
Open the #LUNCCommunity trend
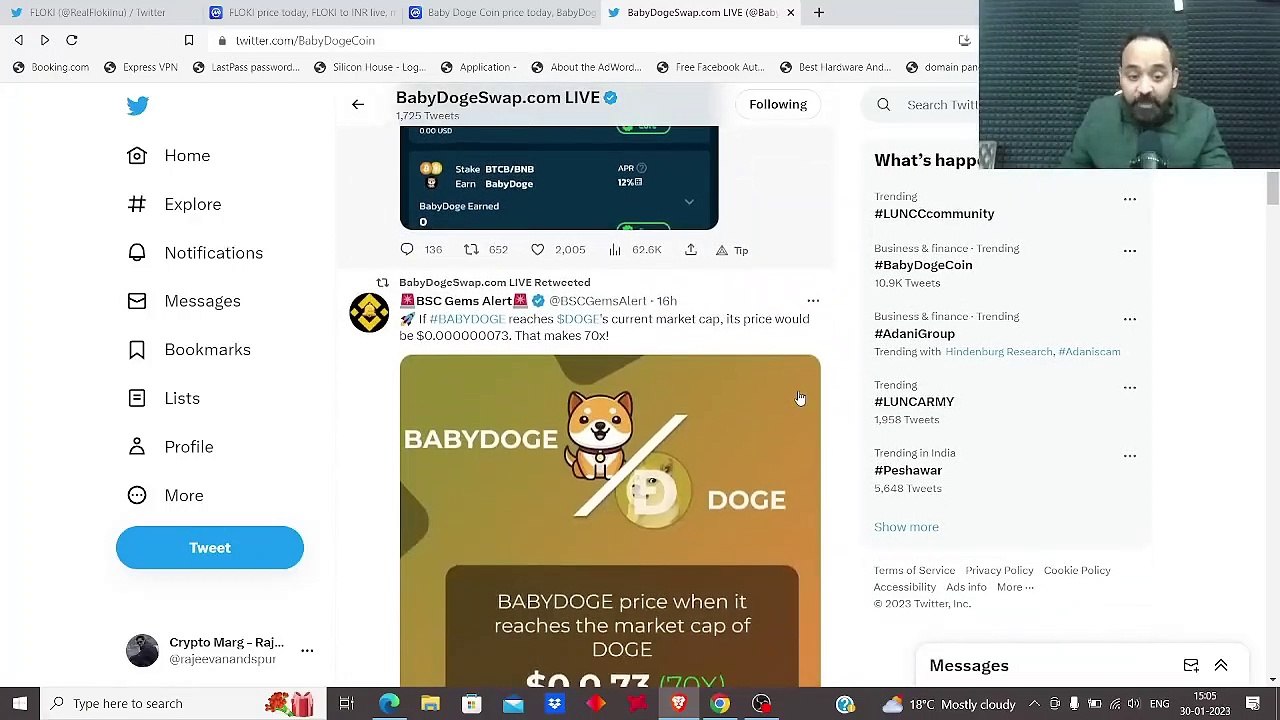[934, 214]
